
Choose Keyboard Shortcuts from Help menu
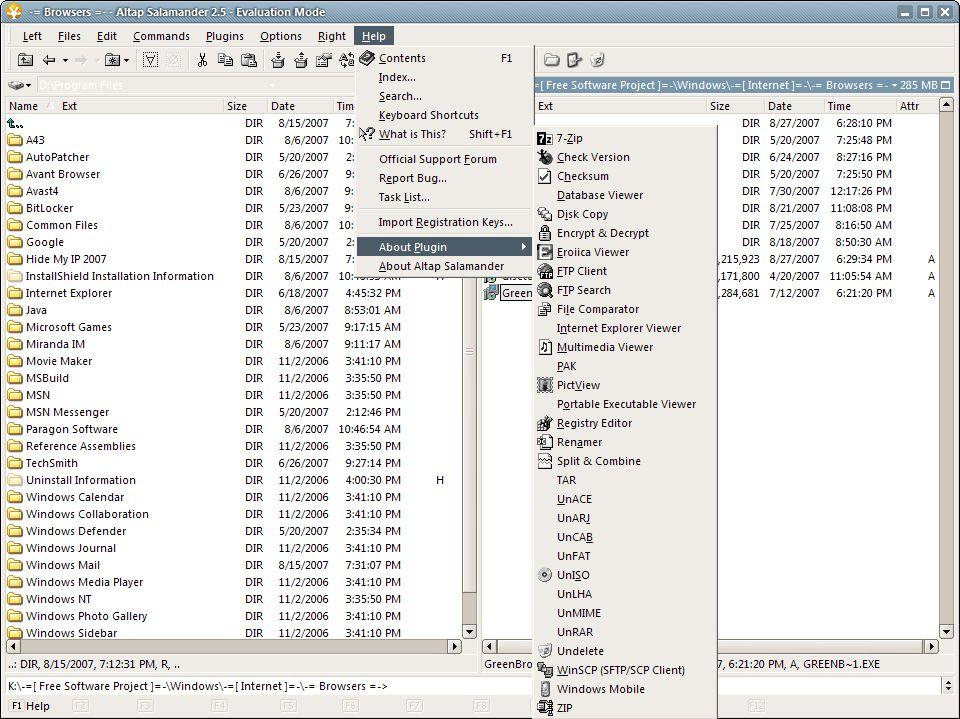point(428,115)
